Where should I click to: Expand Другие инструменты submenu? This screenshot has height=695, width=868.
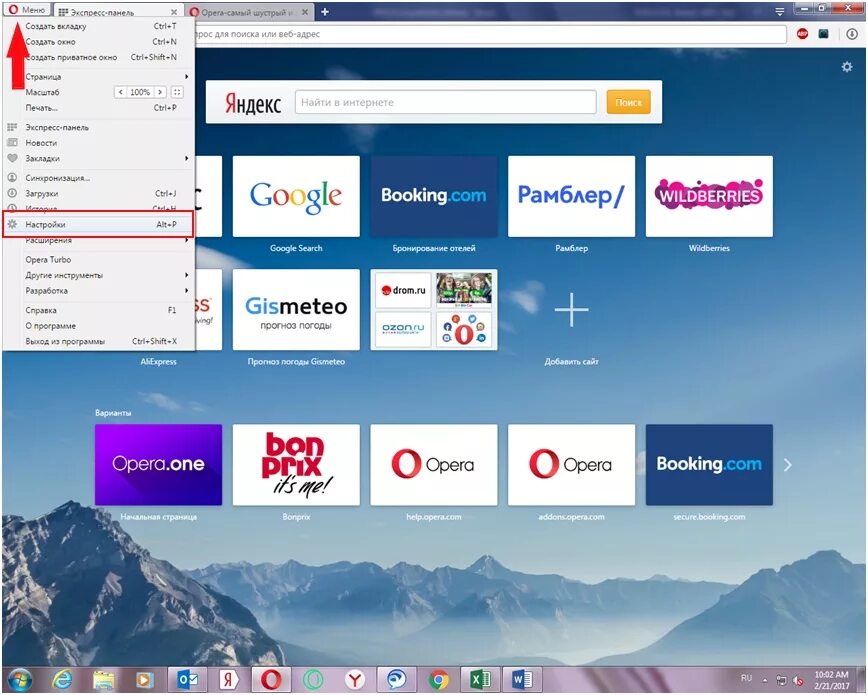coord(100,275)
